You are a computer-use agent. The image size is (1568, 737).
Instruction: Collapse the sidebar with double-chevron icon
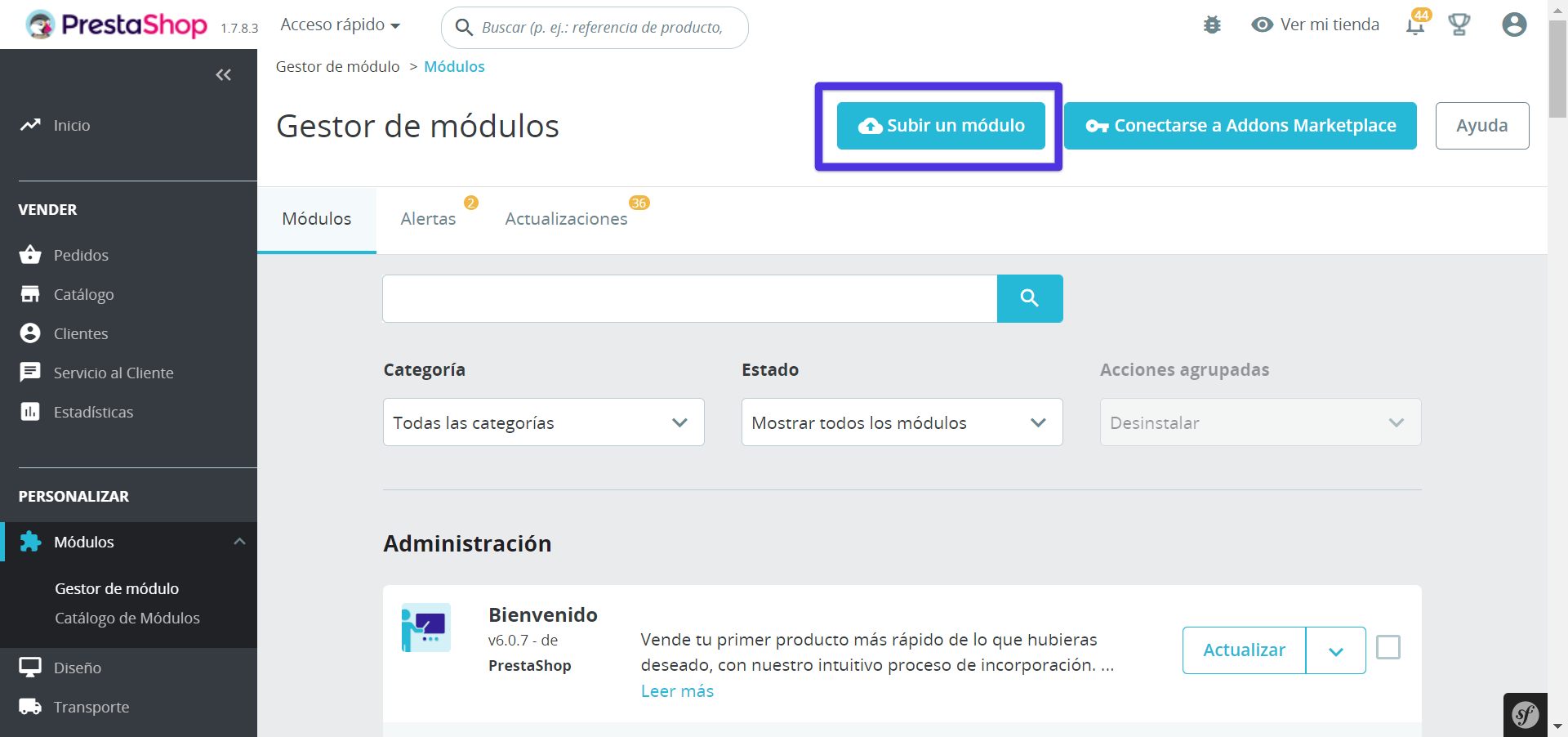tap(223, 75)
